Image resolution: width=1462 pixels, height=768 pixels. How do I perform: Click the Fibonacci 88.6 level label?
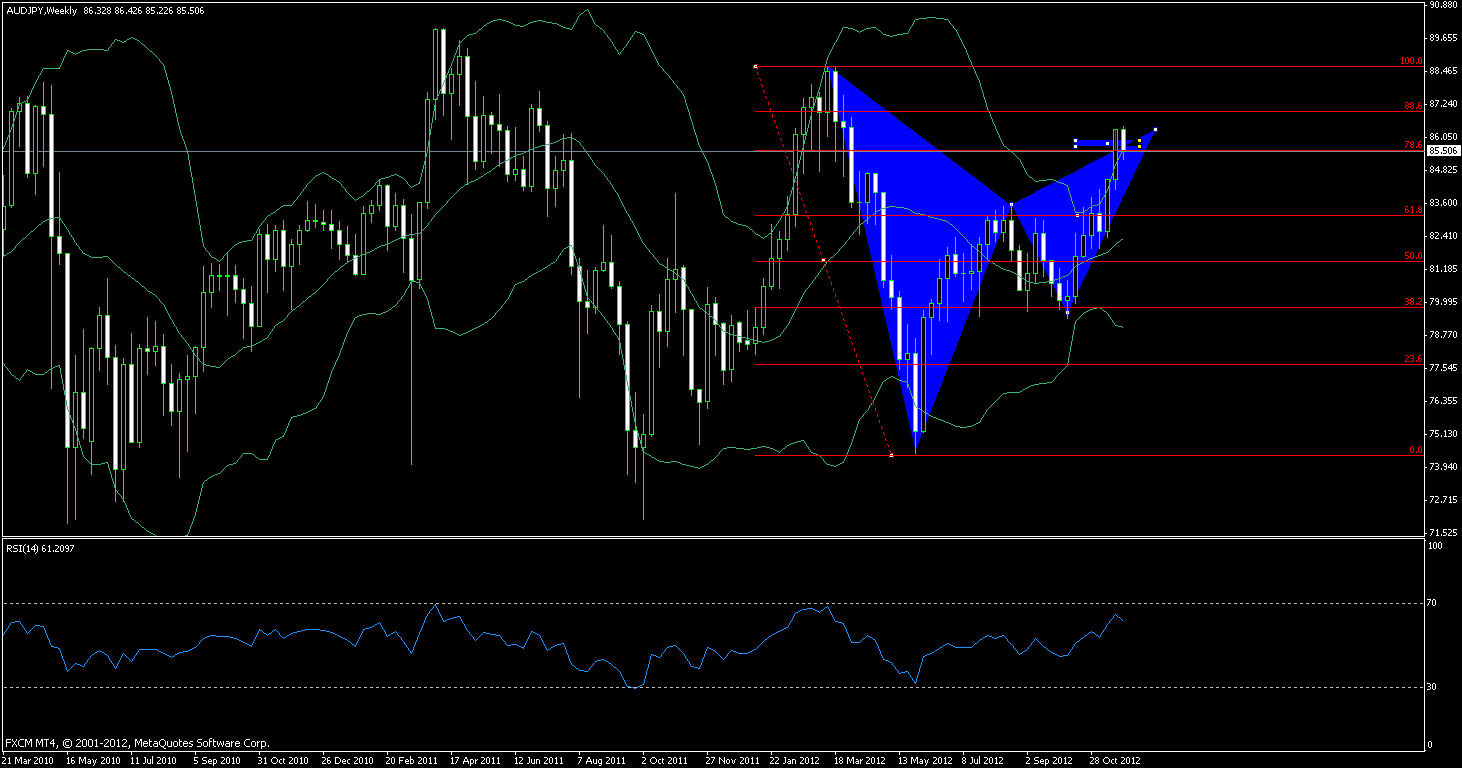tap(1413, 106)
